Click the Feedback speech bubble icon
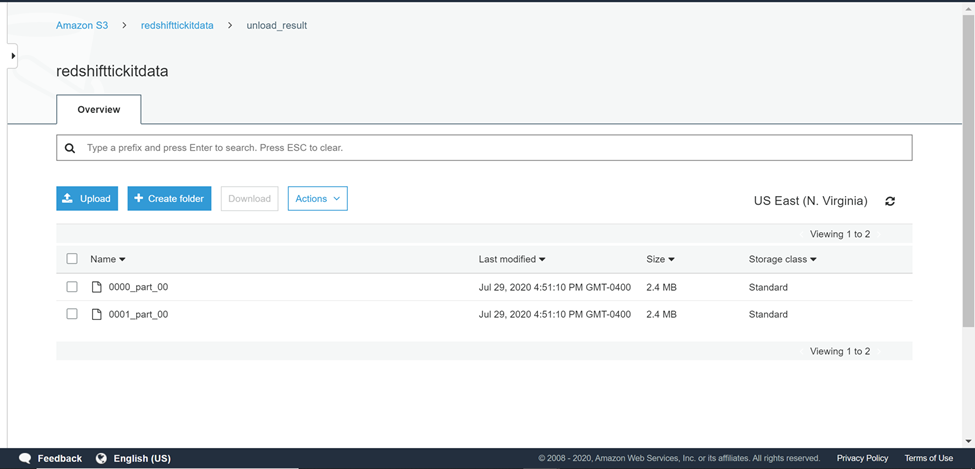Screen dimensions: 975x469 click(x=25, y=458)
